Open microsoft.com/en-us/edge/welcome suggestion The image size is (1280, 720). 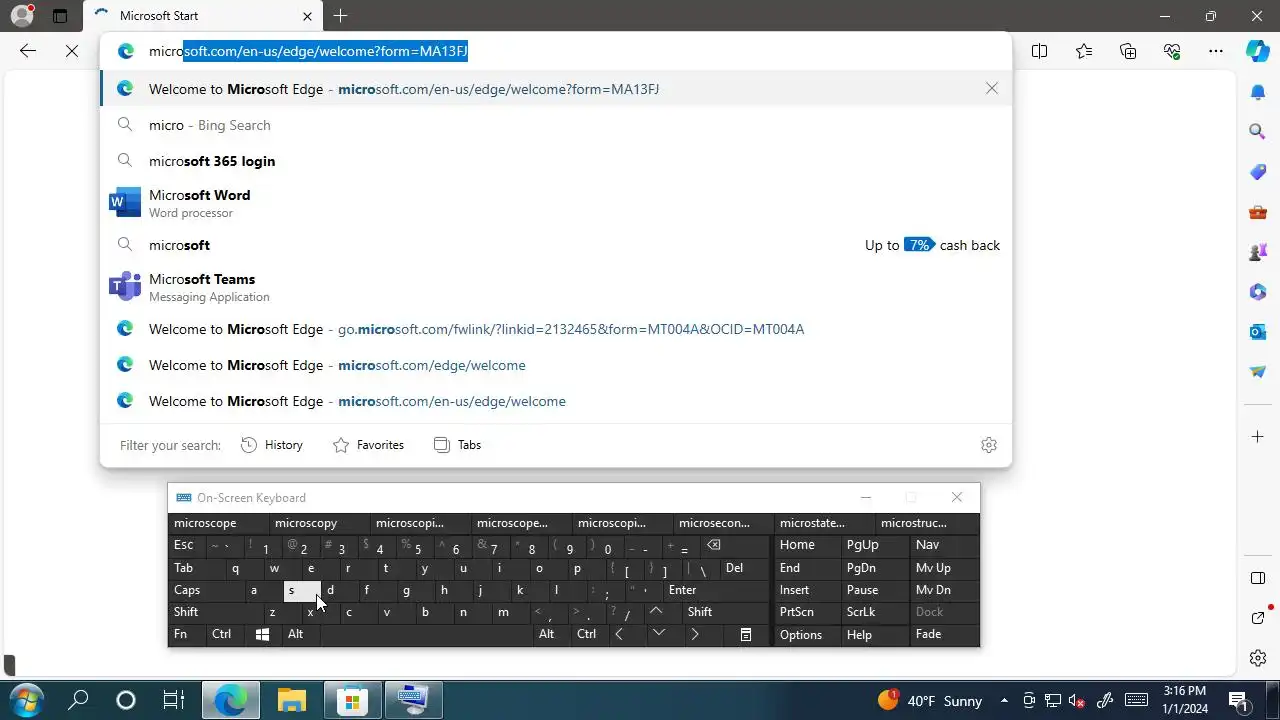(556, 401)
